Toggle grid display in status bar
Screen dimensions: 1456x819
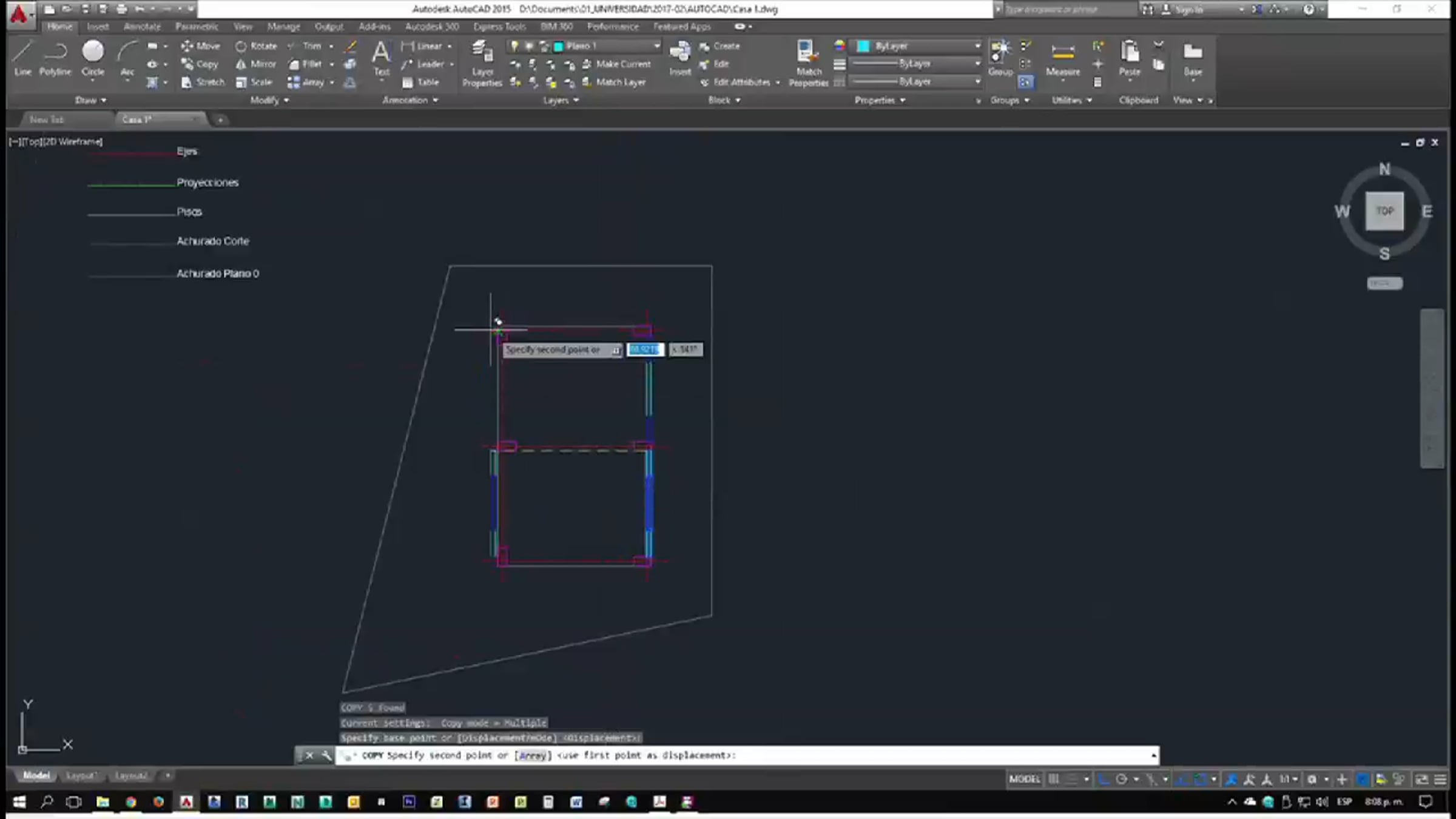(x=1054, y=780)
